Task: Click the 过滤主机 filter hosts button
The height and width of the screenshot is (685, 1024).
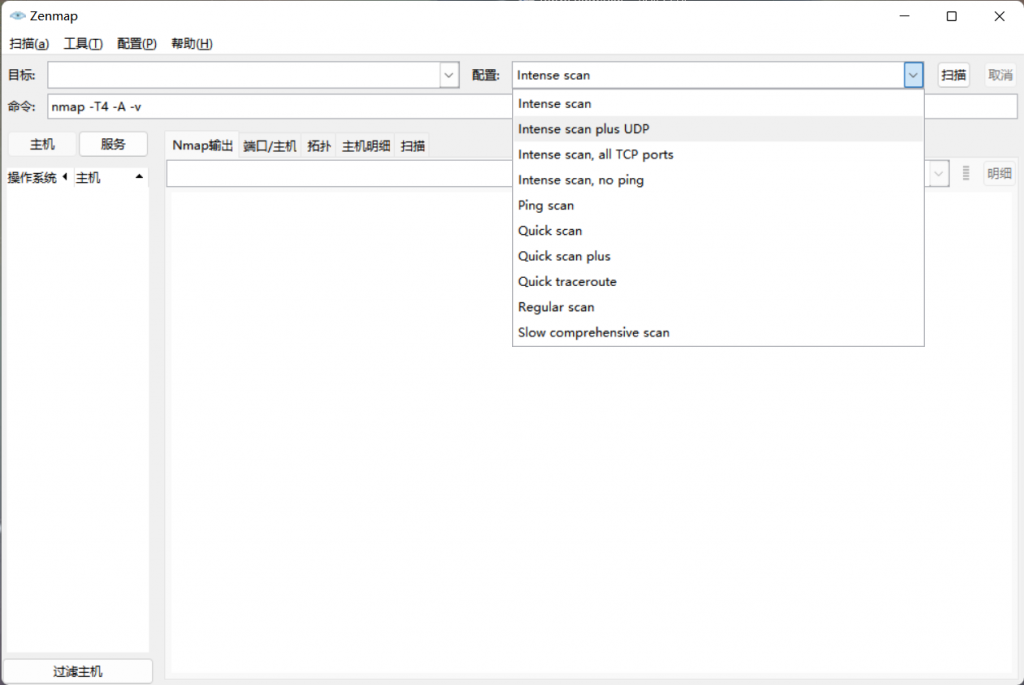Action: pos(78,671)
